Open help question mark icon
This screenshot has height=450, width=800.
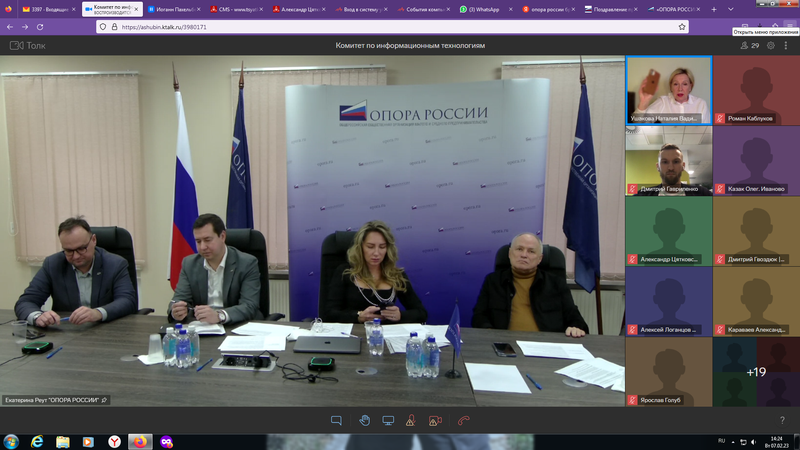[x=782, y=421]
